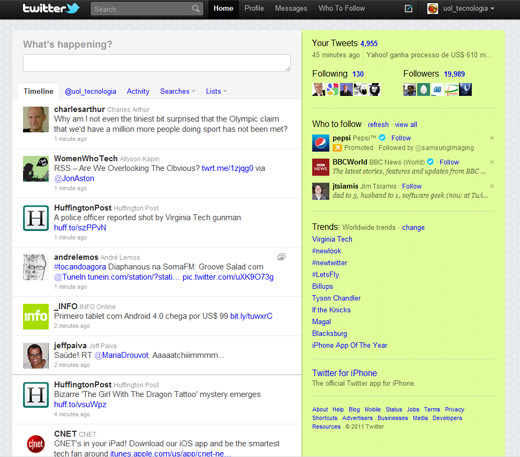
Task: Click the first avatar under Followers
Action: (x=409, y=89)
